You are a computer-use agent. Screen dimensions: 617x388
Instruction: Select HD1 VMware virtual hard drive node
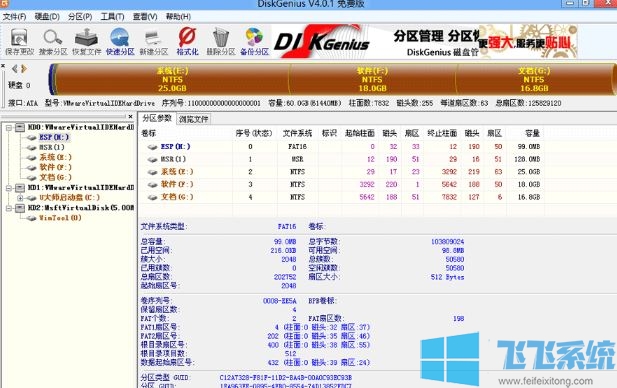[x=81, y=187]
